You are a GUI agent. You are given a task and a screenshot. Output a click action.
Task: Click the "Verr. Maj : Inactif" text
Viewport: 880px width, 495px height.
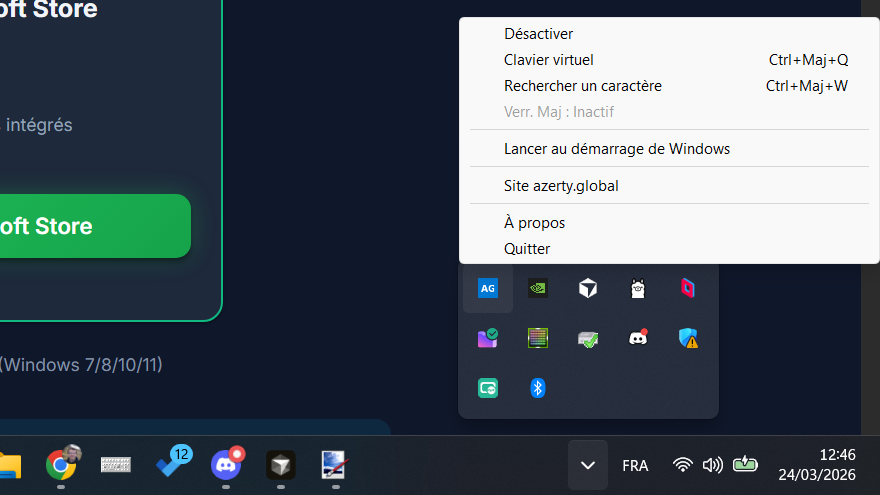click(x=558, y=112)
